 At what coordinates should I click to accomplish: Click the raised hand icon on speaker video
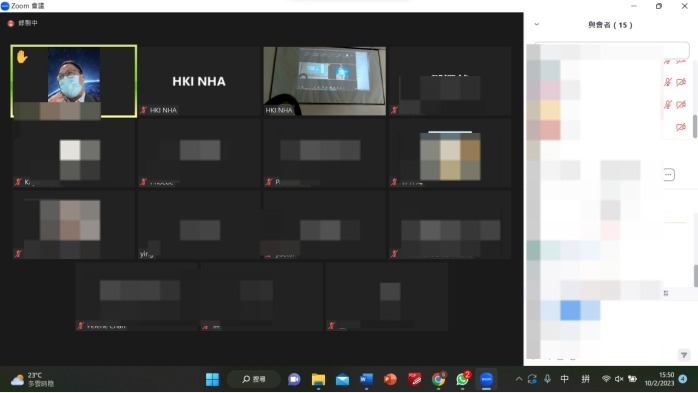(x=22, y=57)
